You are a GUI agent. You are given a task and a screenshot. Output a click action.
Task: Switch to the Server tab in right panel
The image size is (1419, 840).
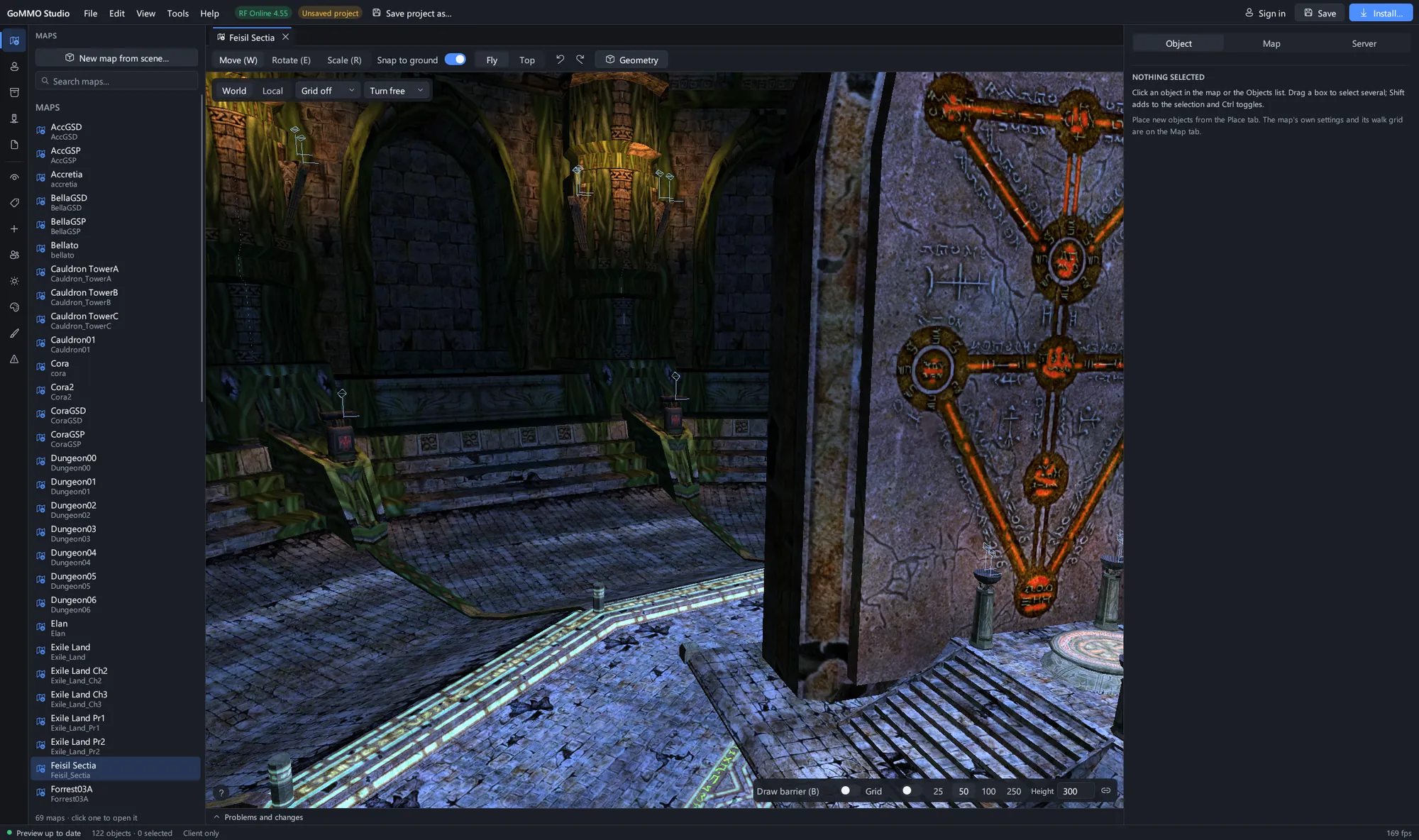pyautogui.click(x=1364, y=43)
